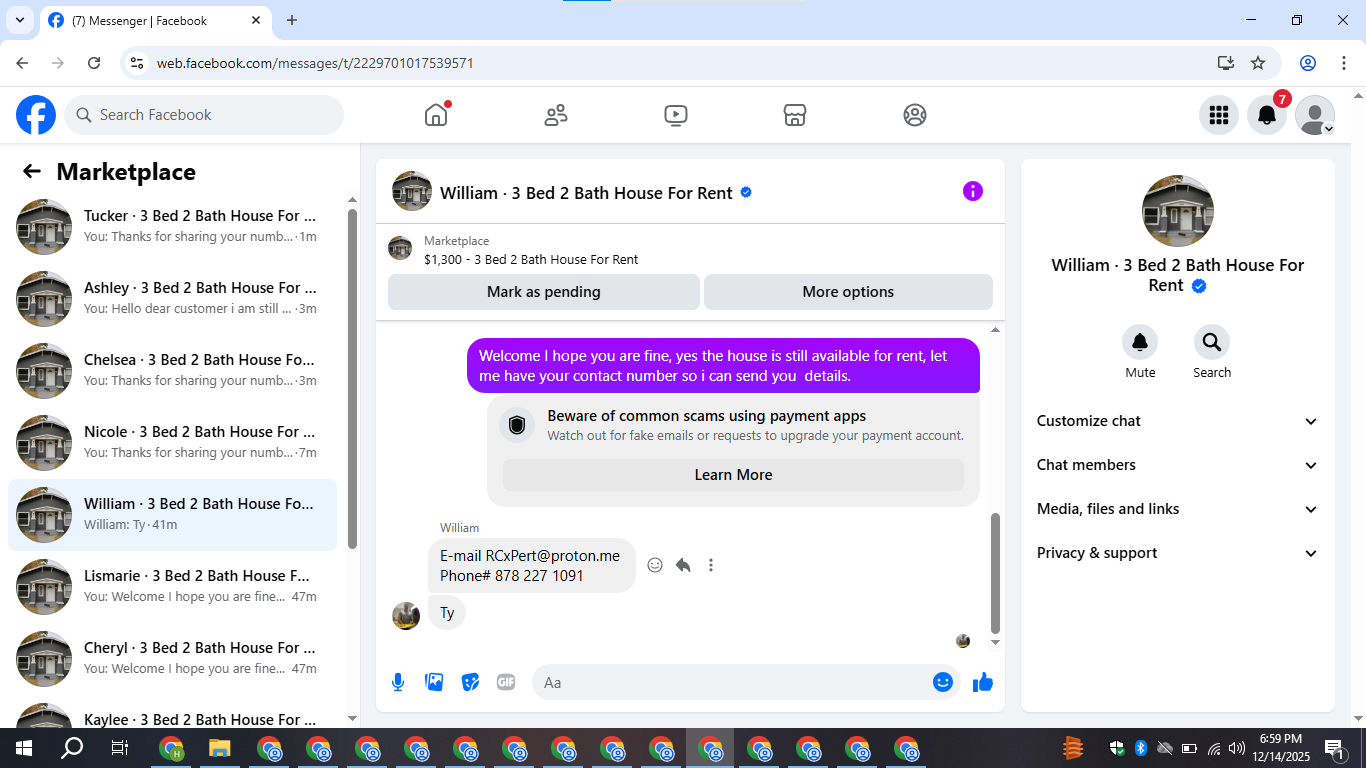Open Nicole conversation
Screen dimensions: 1366x768
pos(172,442)
